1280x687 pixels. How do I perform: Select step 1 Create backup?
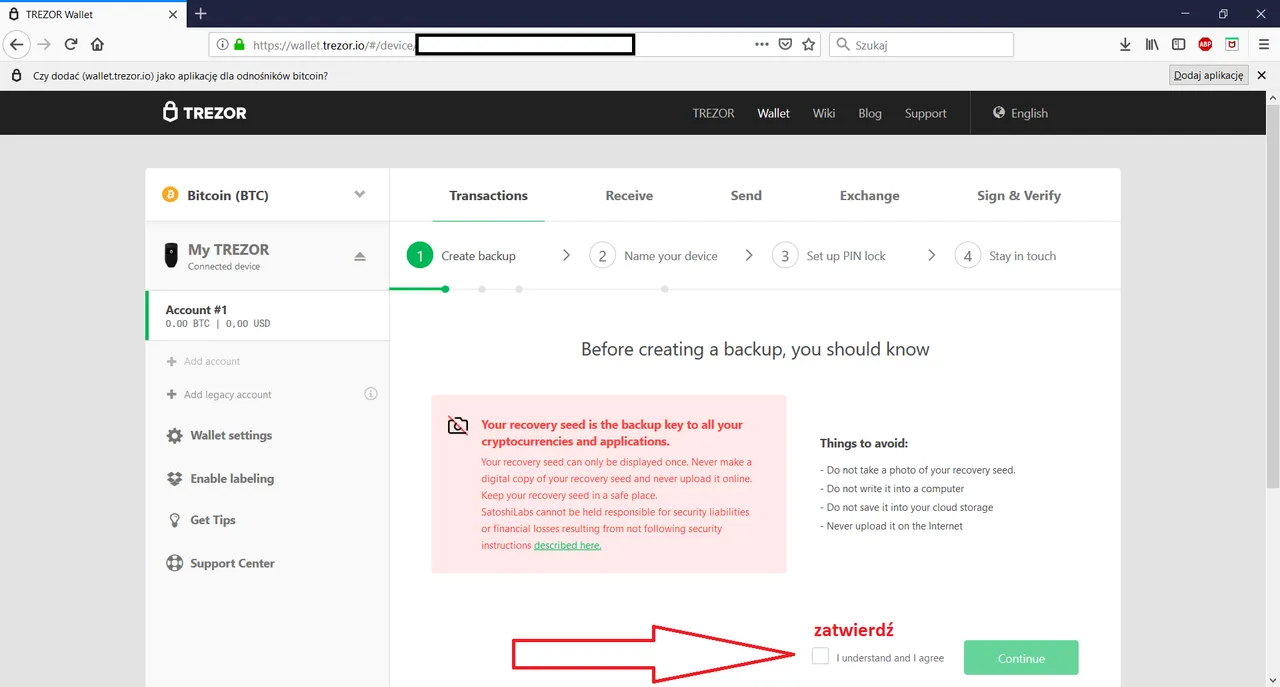tap(462, 256)
